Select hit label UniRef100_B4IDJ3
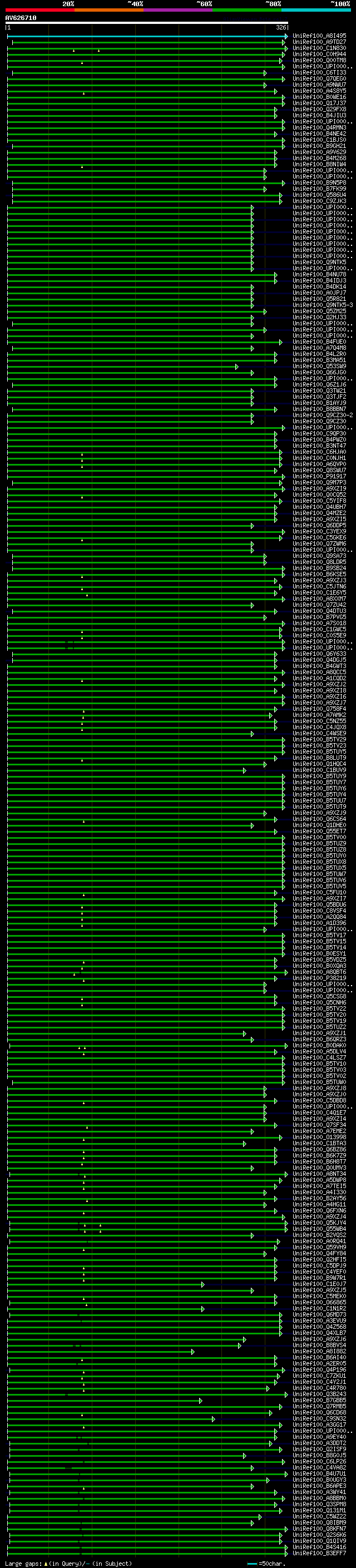Image resolution: width=356 pixels, height=1568 pixels. [x=319, y=280]
